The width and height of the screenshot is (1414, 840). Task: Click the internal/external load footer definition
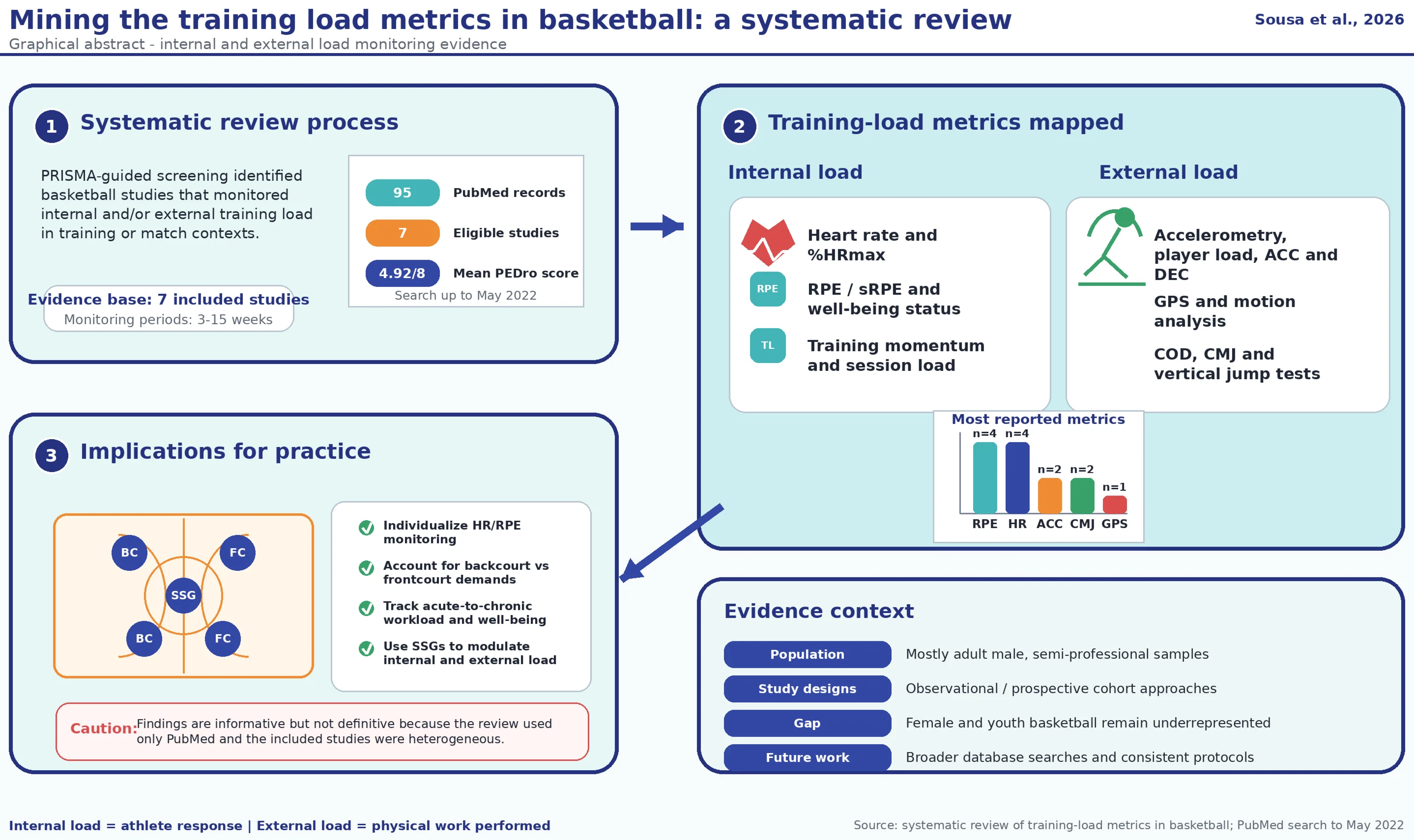(280, 826)
